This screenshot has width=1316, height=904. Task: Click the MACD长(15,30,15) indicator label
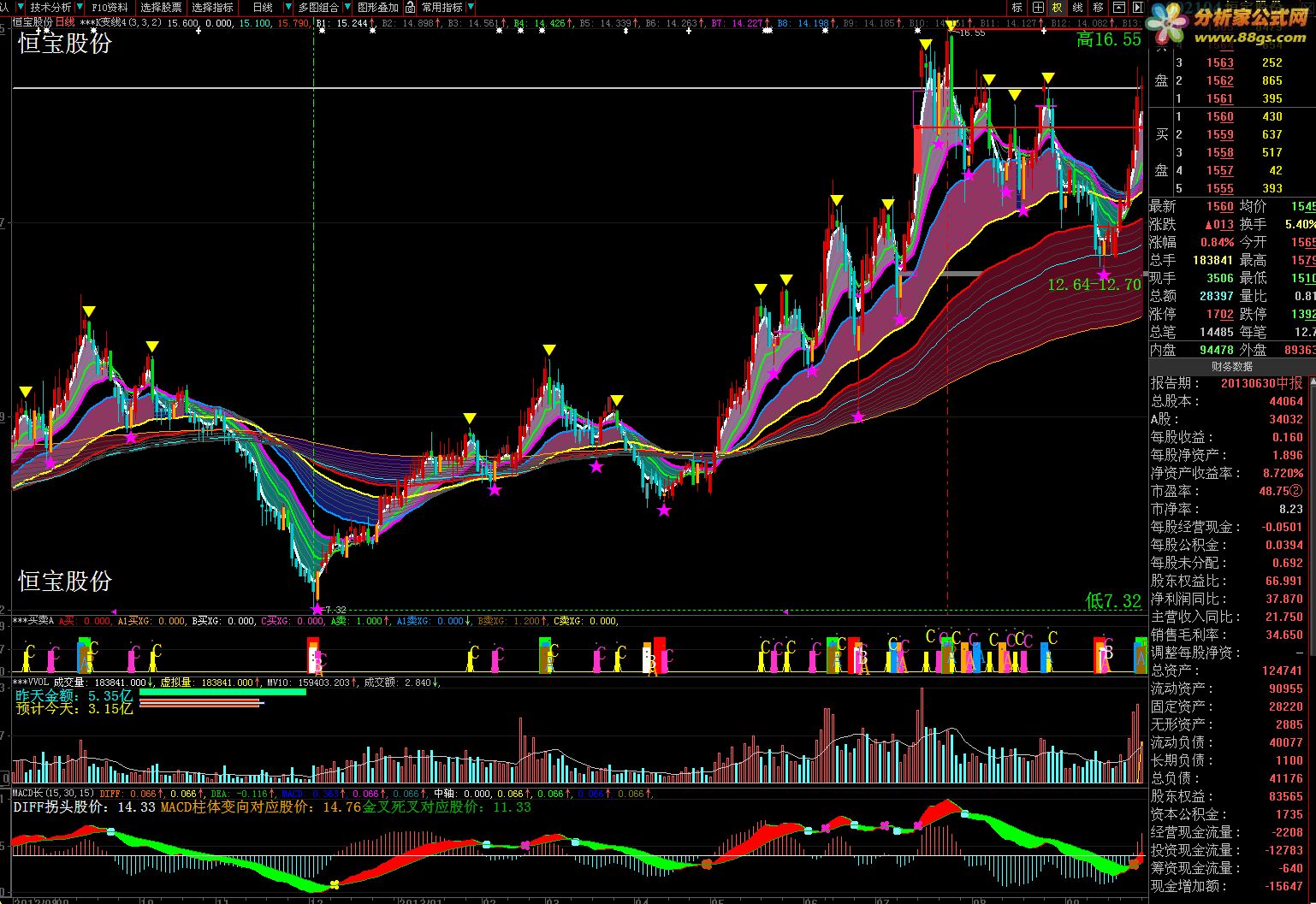[x=53, y=794]
